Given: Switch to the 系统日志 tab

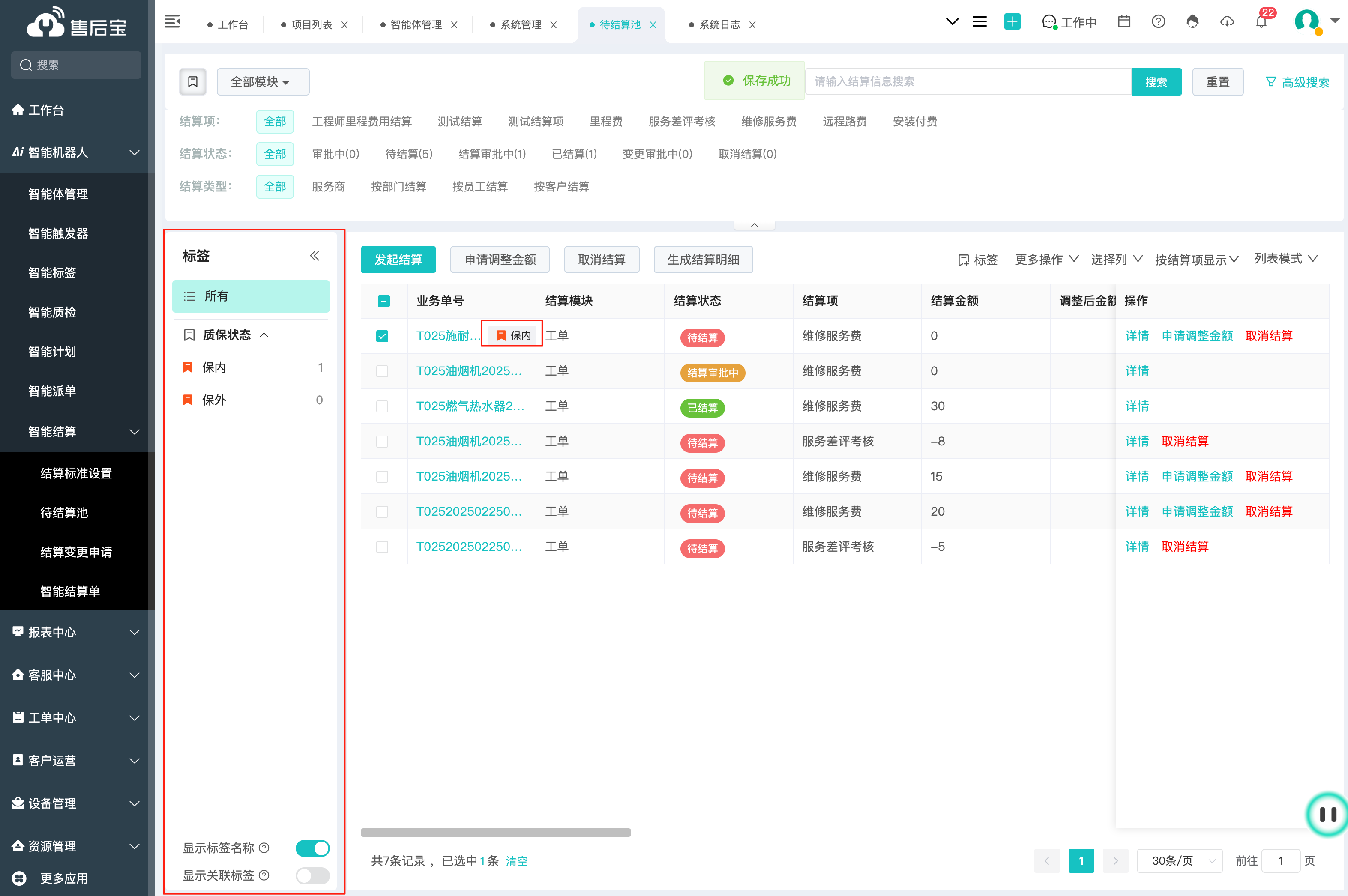Looking at the screenshot, I should tap(719, 24).
